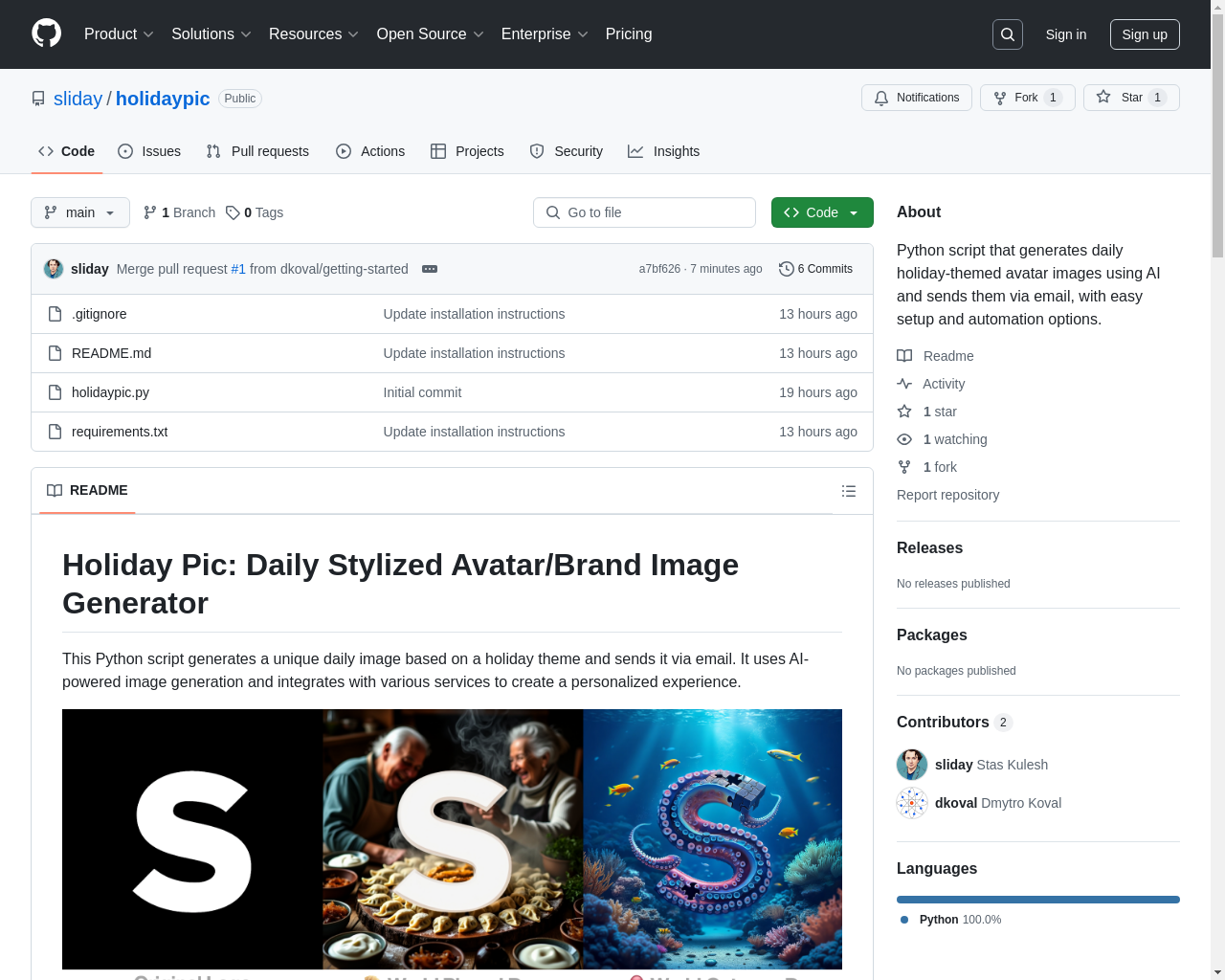Click the Python language bar

tap(1038, 900)
